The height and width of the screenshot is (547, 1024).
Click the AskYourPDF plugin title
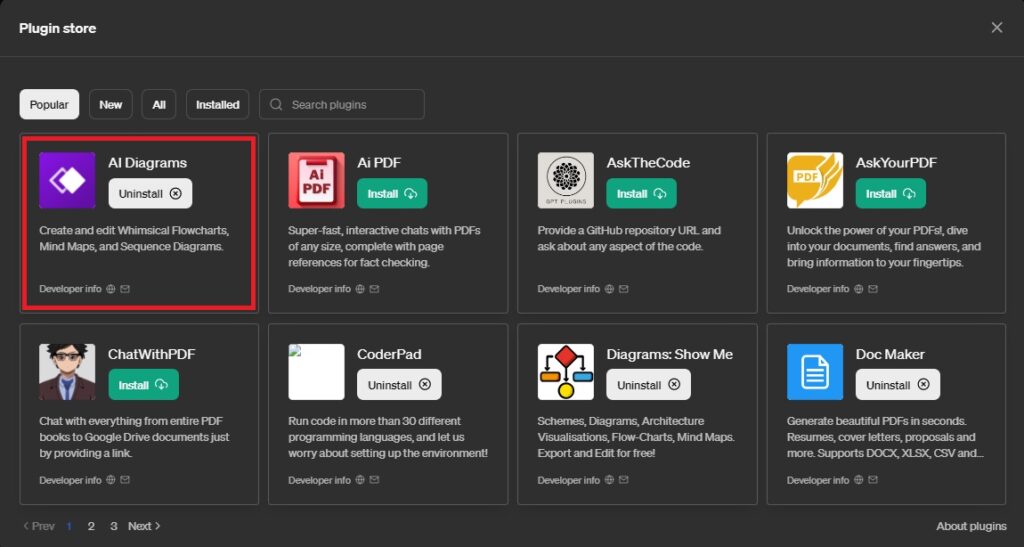click(x=896, y=163)
